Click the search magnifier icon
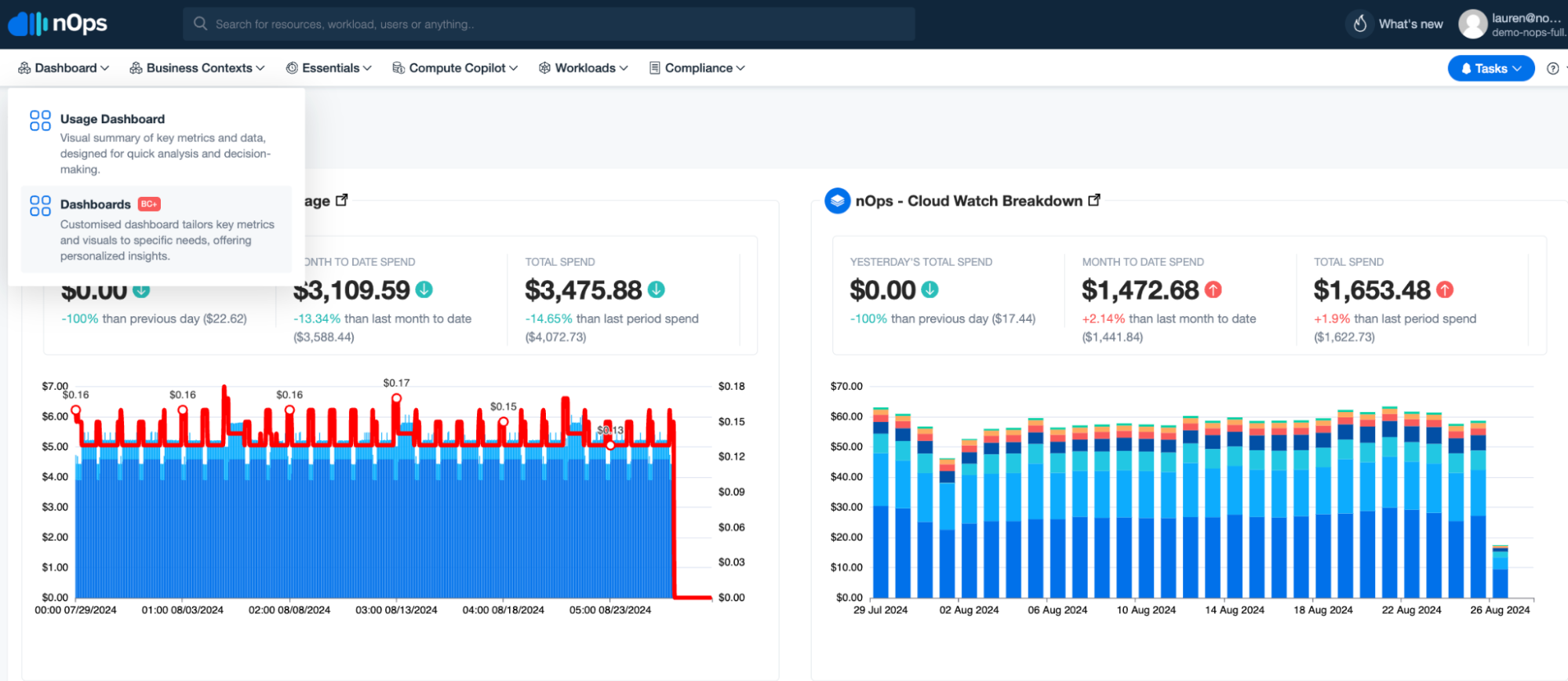The height and width of the screenshot is (681, 1568). pos(201,24)
